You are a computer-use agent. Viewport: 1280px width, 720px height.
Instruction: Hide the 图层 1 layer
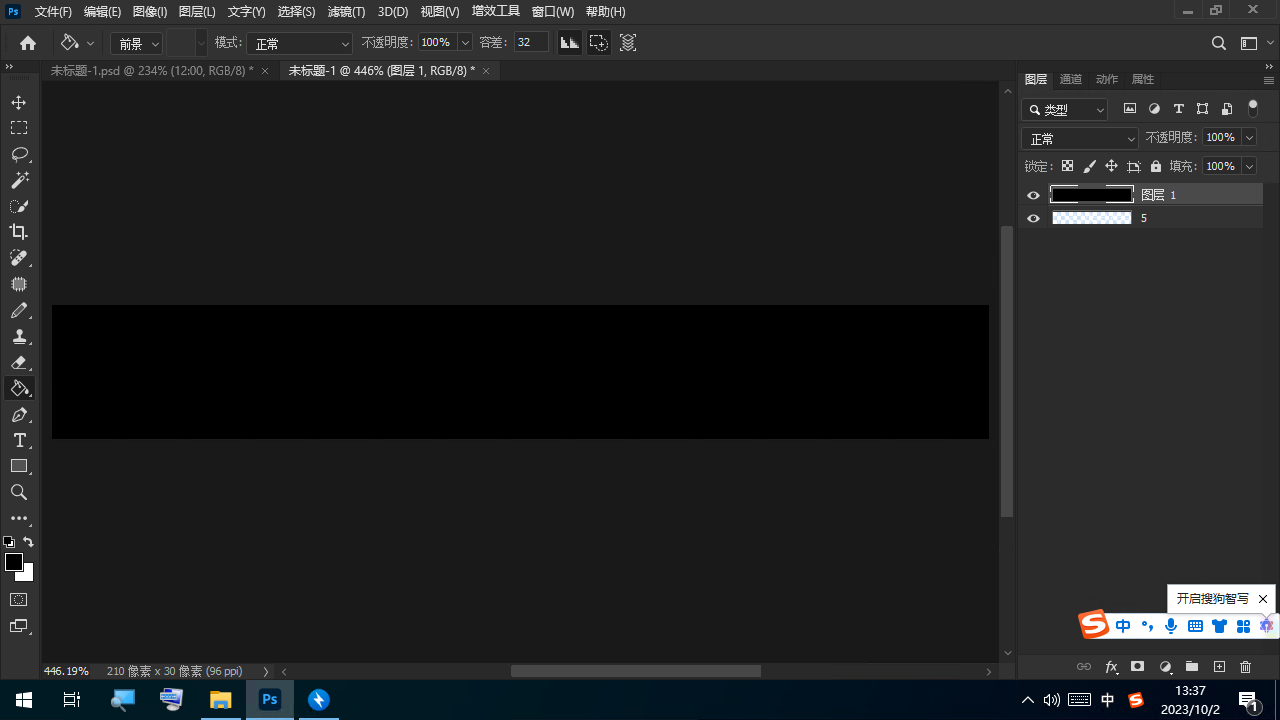coord(1034,195)
